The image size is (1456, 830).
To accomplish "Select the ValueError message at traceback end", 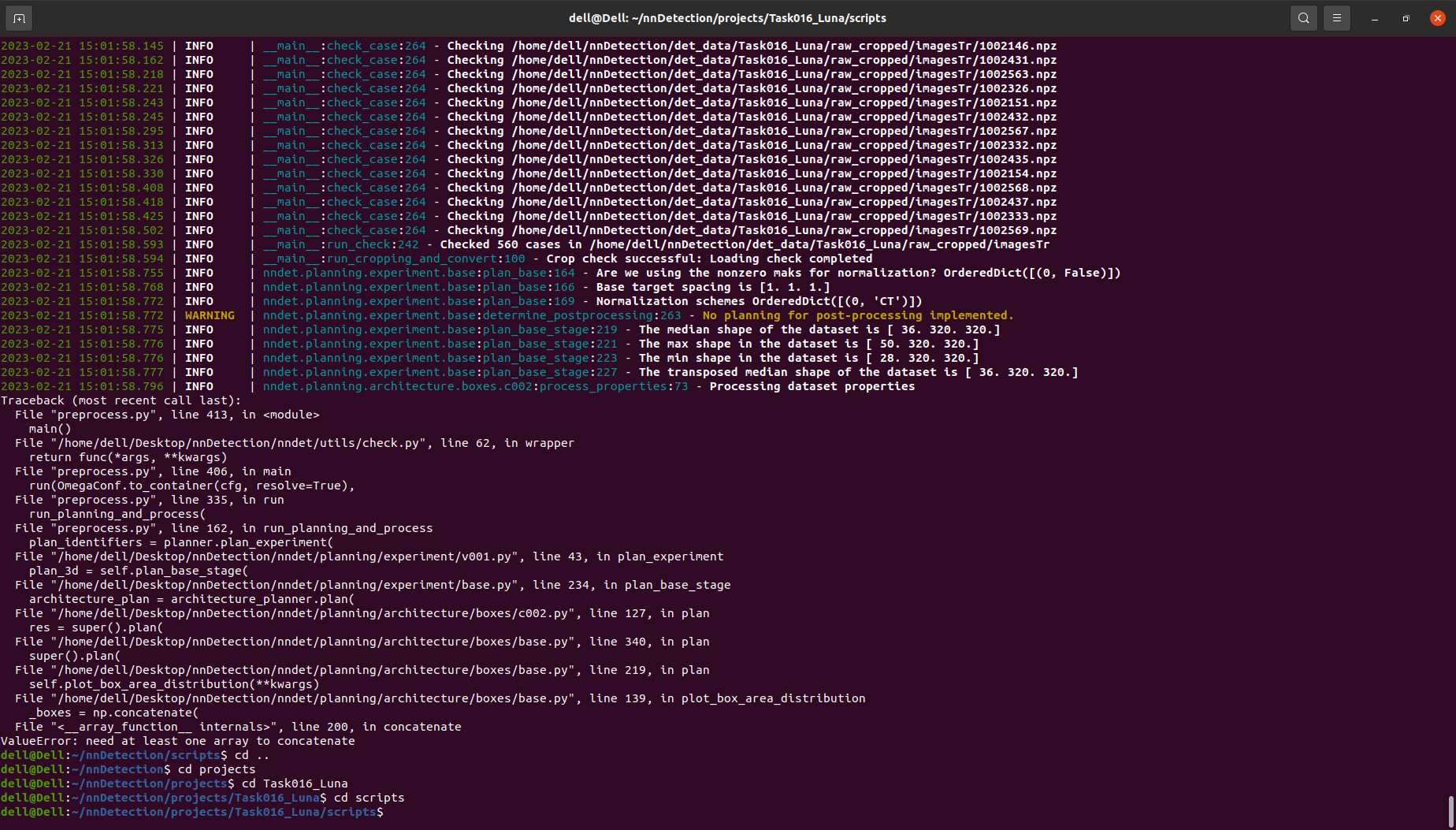I will coord(178,741).
